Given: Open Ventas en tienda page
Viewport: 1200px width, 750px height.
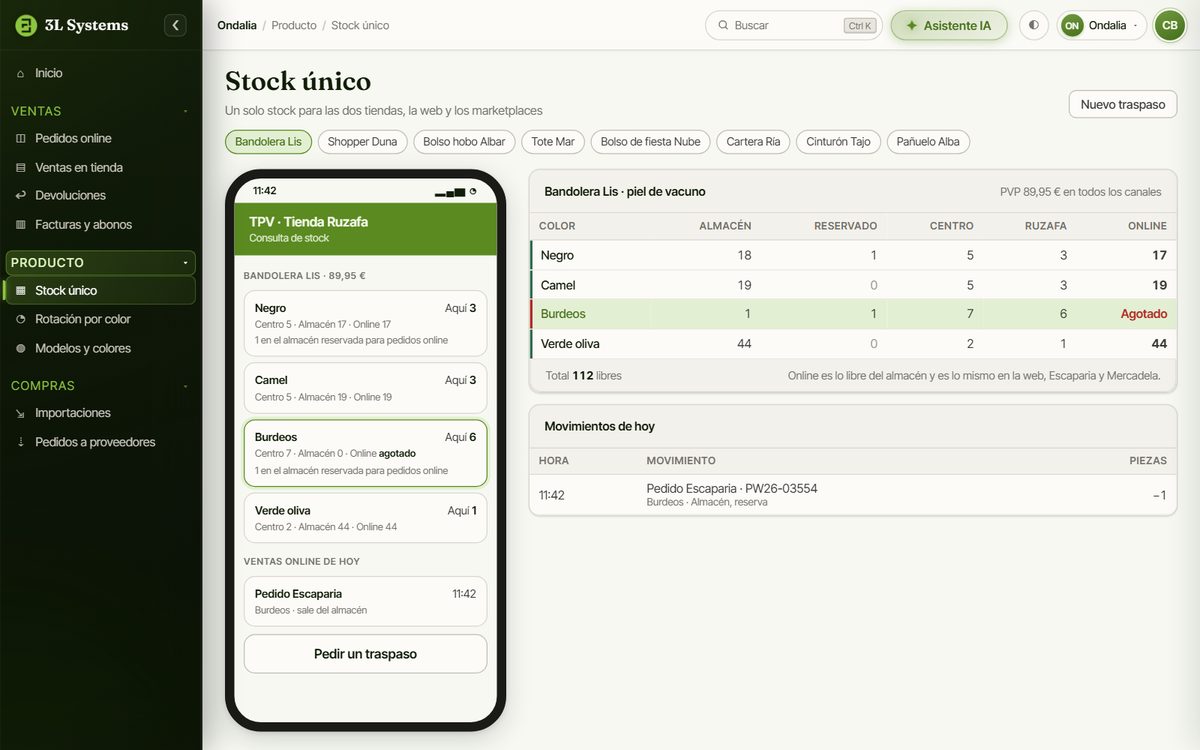Looking at the screenshot, I should [101, 167].
